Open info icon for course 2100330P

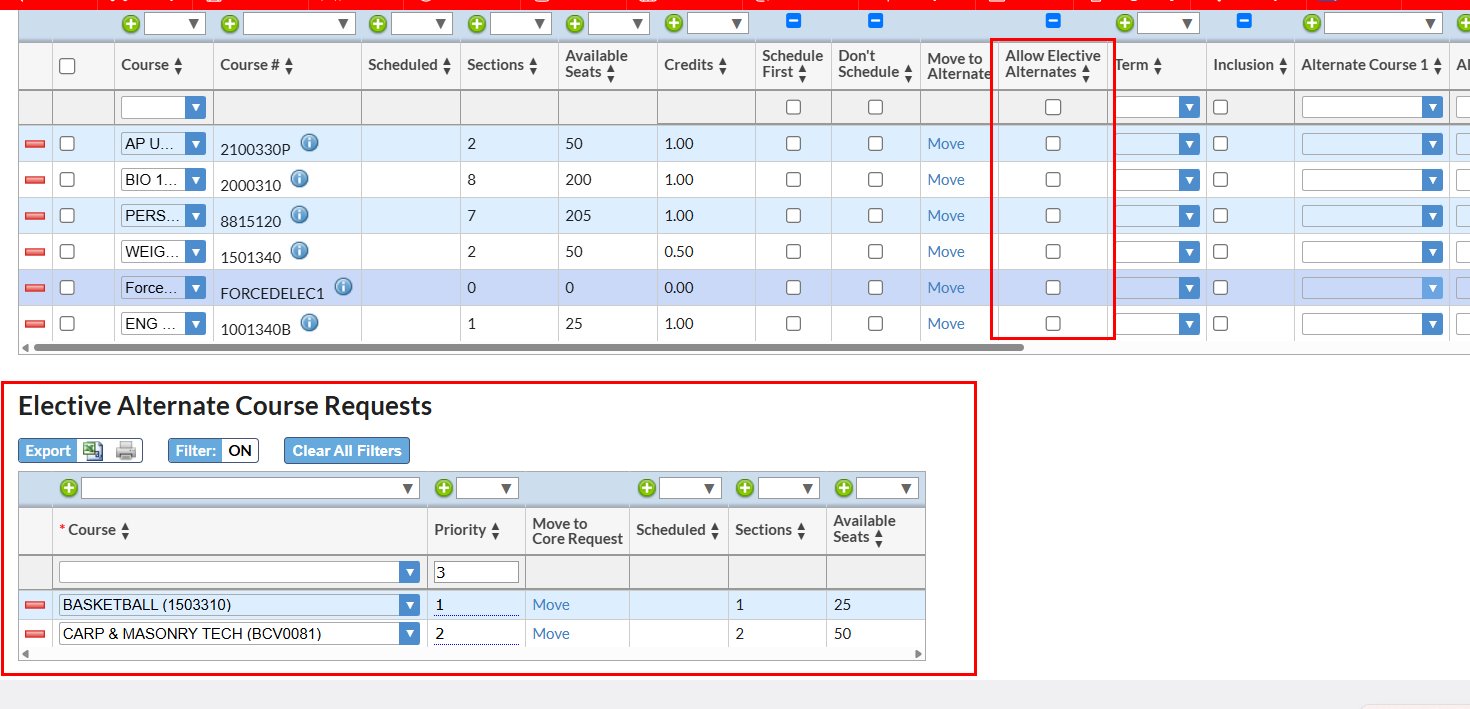[x=309, y=143]
